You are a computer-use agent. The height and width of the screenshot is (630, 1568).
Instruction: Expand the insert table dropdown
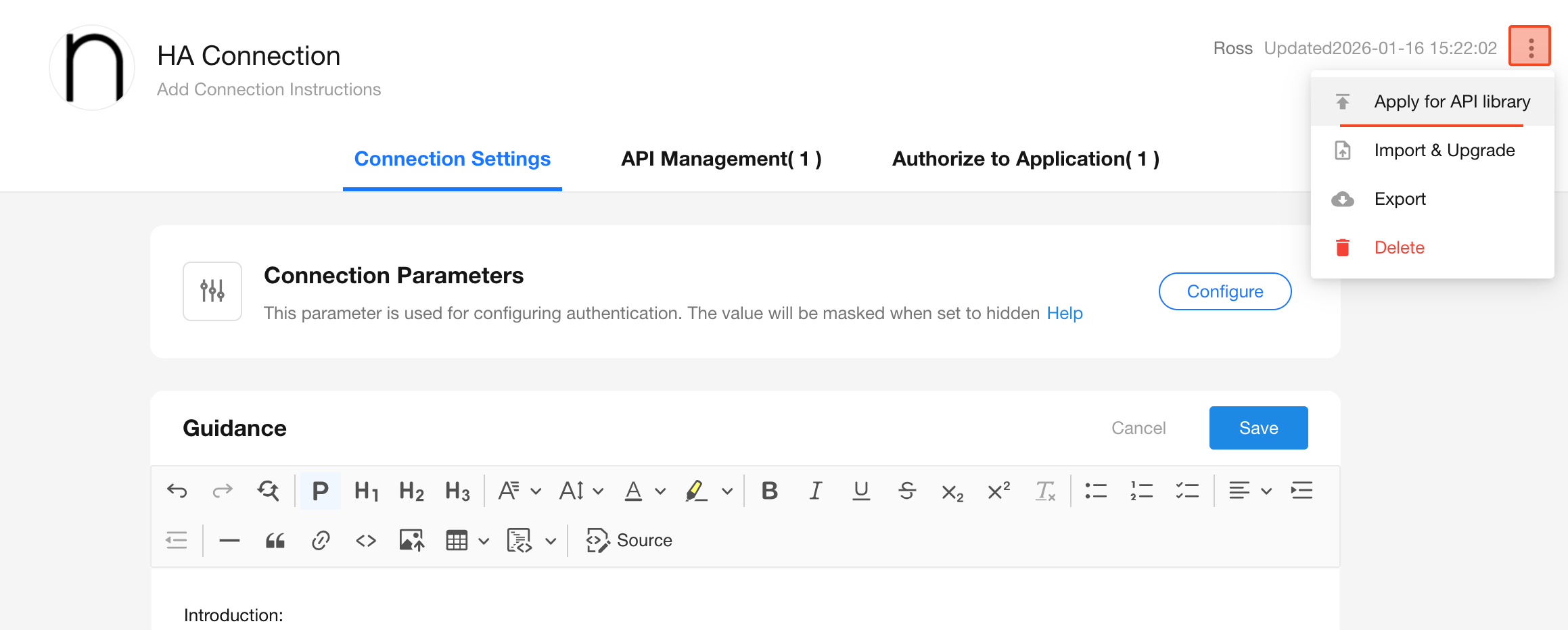pyautogui.click(x=484, y=541)
